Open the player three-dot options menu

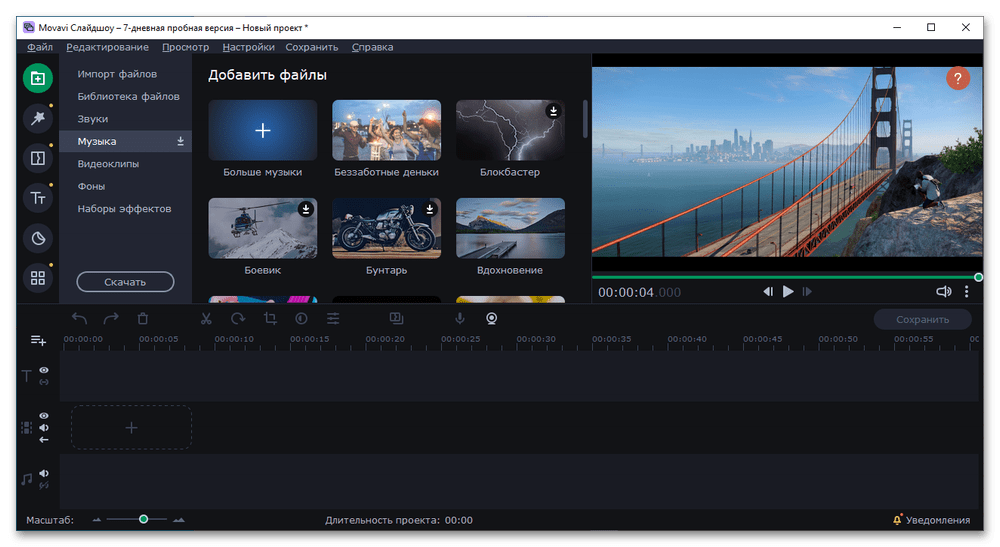(x=967, y=292)
